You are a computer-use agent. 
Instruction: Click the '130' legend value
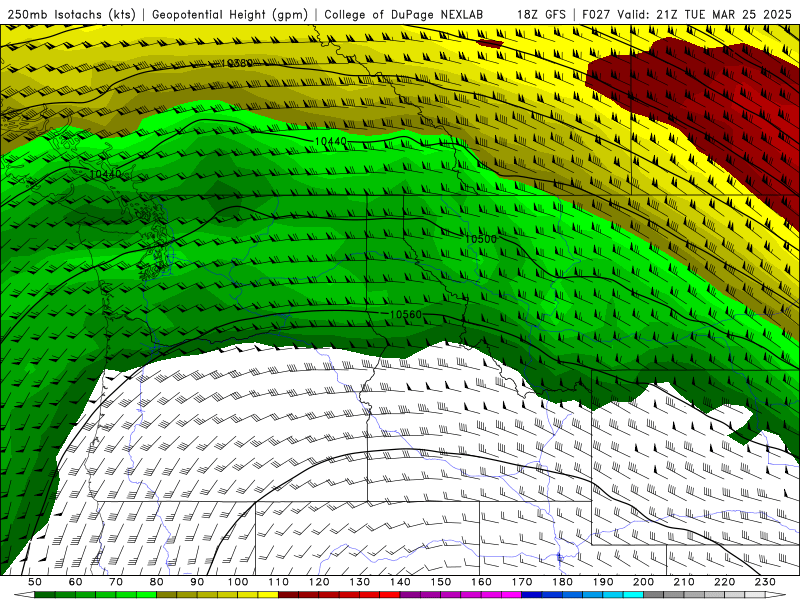click(360, 582)
